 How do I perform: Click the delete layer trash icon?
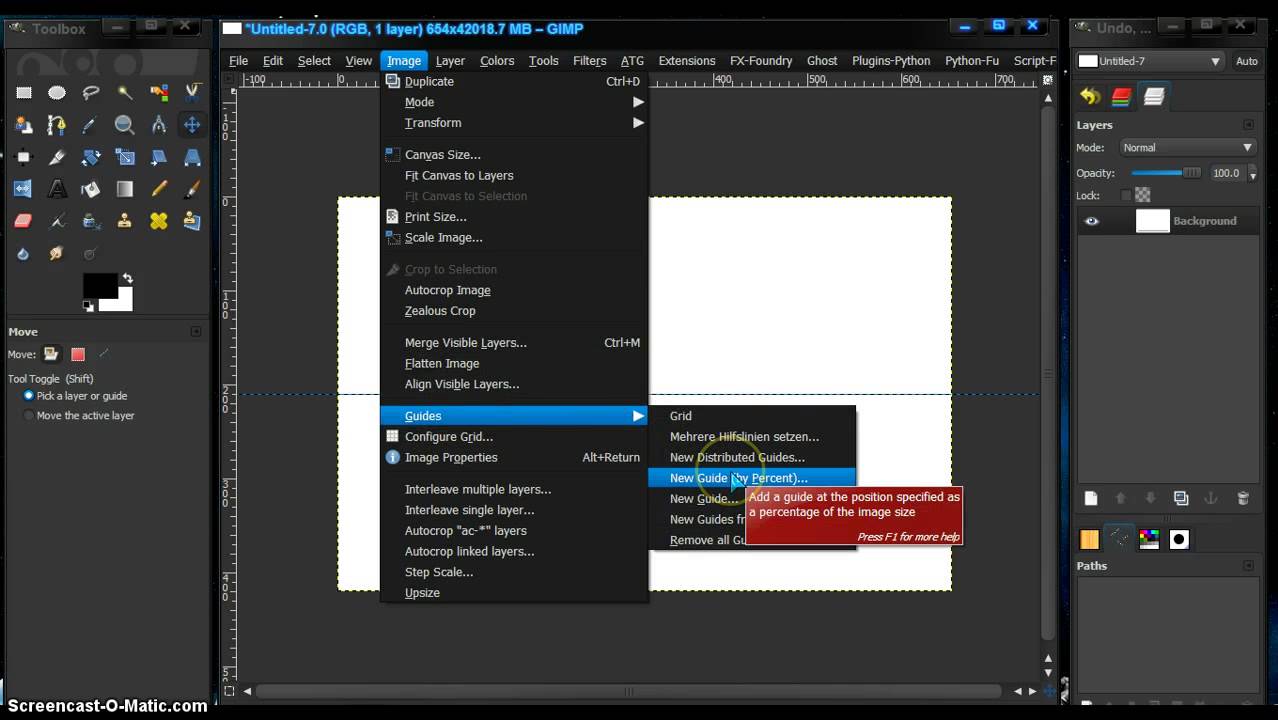point(1243,498)
